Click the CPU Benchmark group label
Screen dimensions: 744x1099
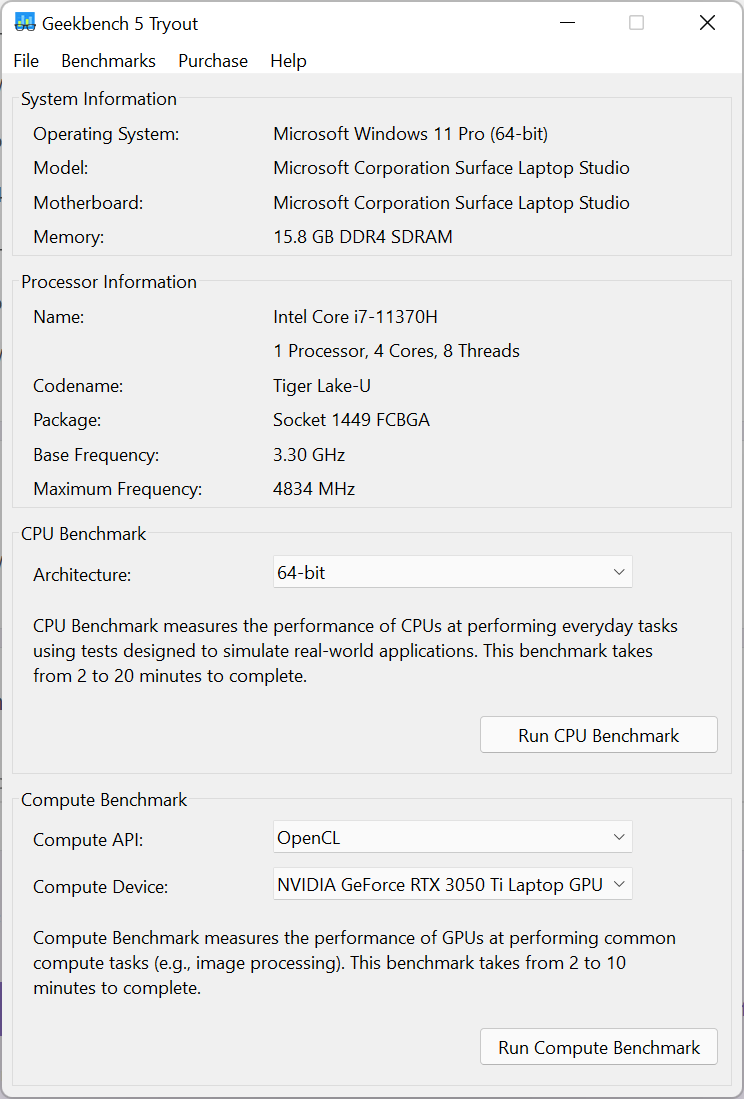pos(84,534)
